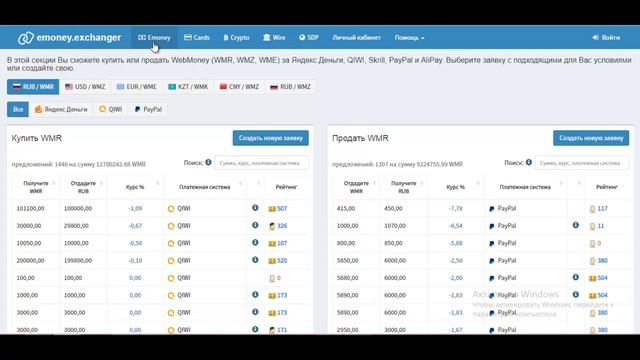Open the Wire section

click(274, 38)
